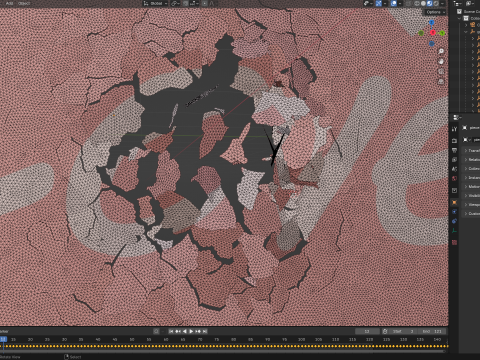The height and width of the screenshot is (360, 480).
Task: Open the gizmos dropdown arrow
Action: pyautogui.click(x=385, y=3)
